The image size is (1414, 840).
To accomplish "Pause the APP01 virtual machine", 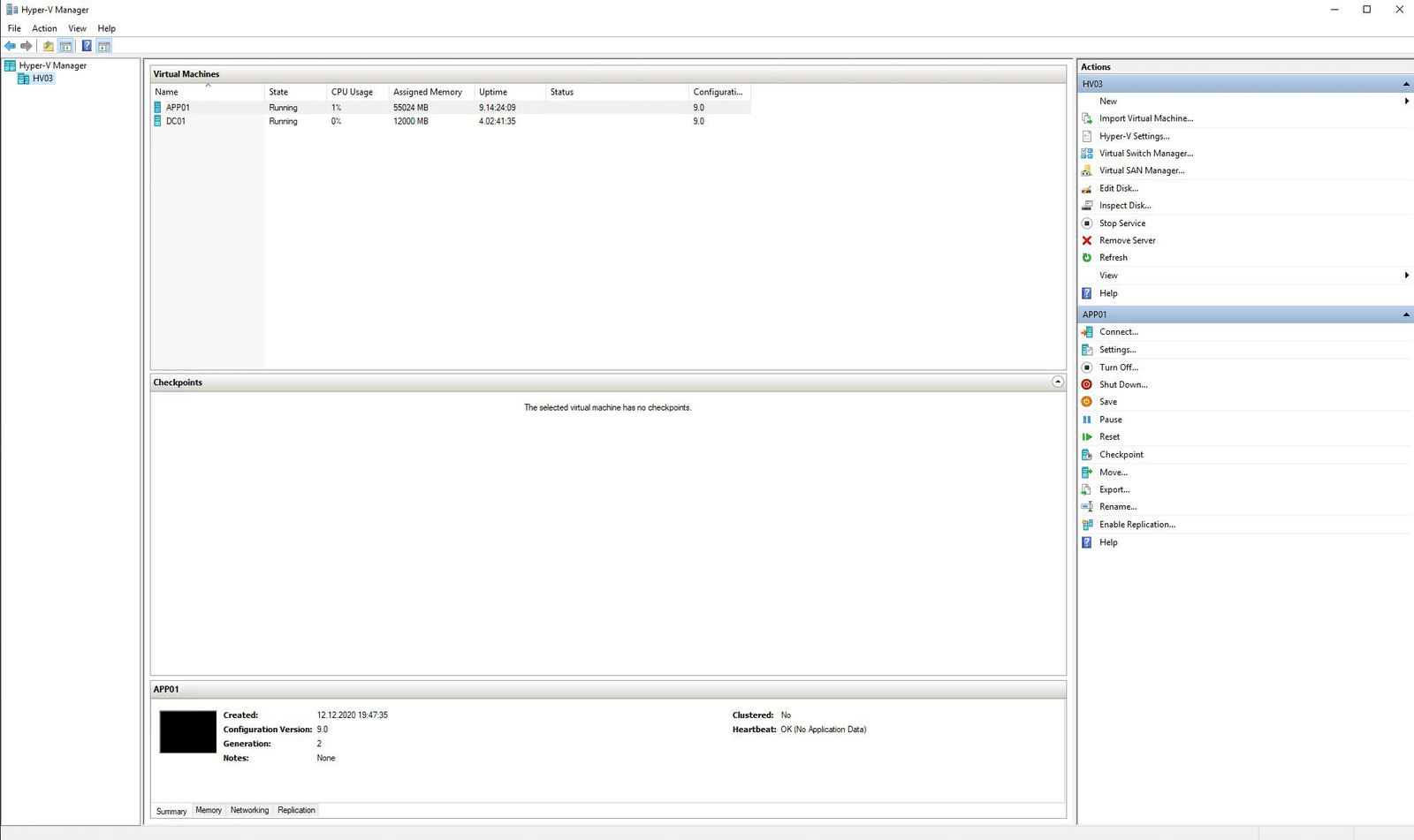I will (1111, 420).
